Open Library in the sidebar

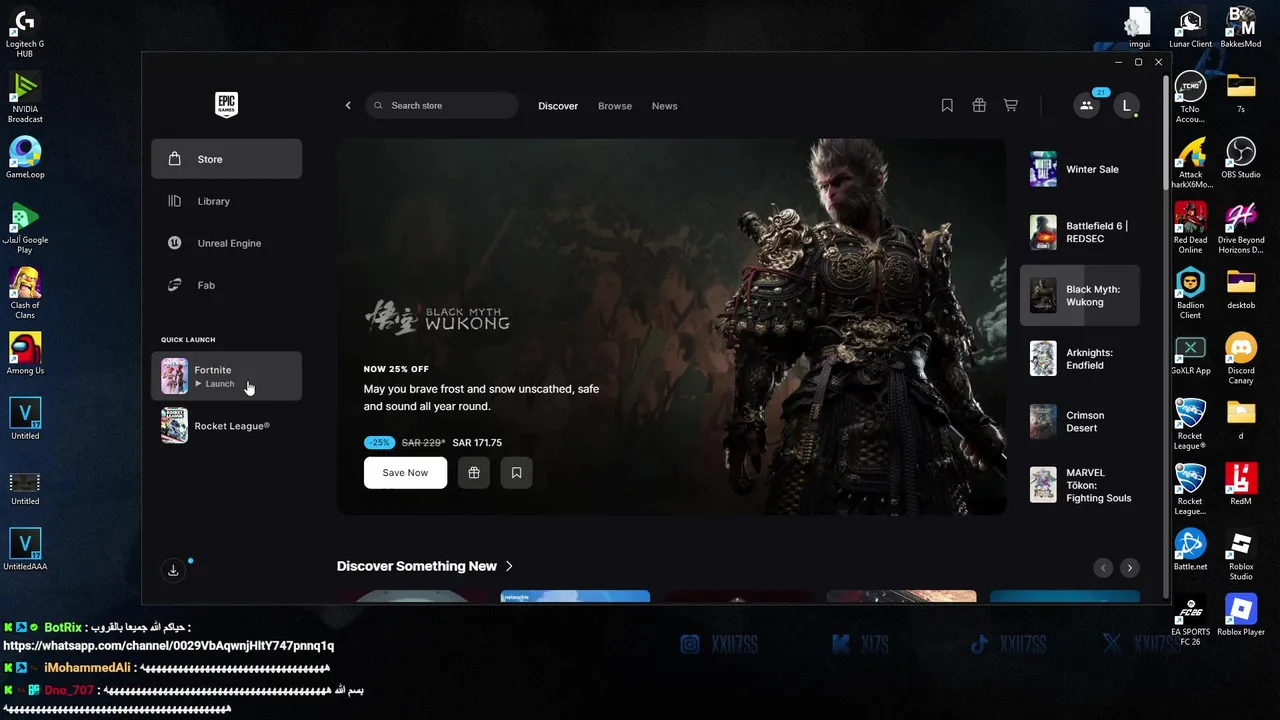226,201
